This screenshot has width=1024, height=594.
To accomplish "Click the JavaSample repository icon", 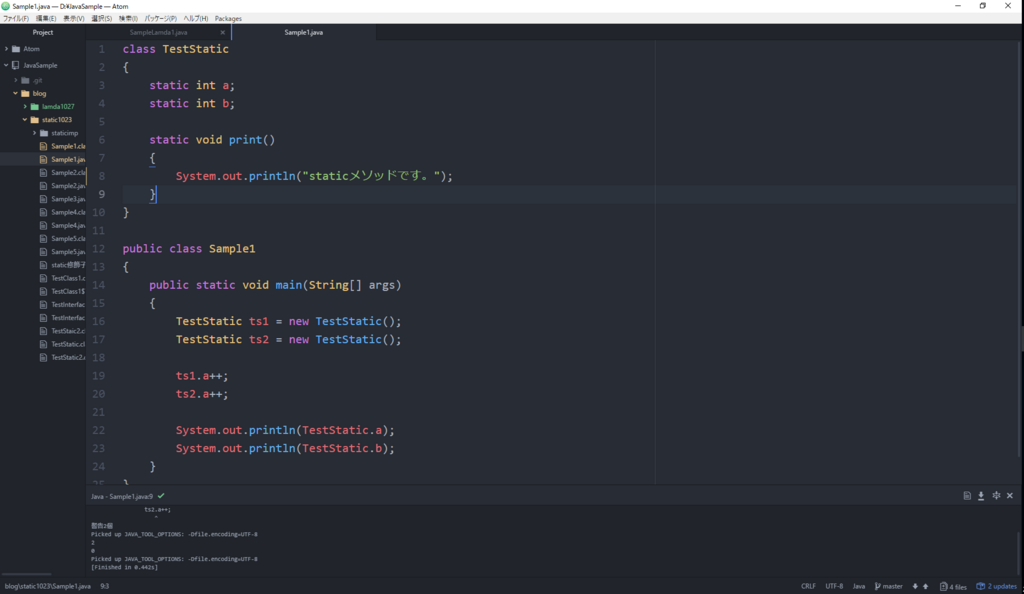I will point(16,65).
